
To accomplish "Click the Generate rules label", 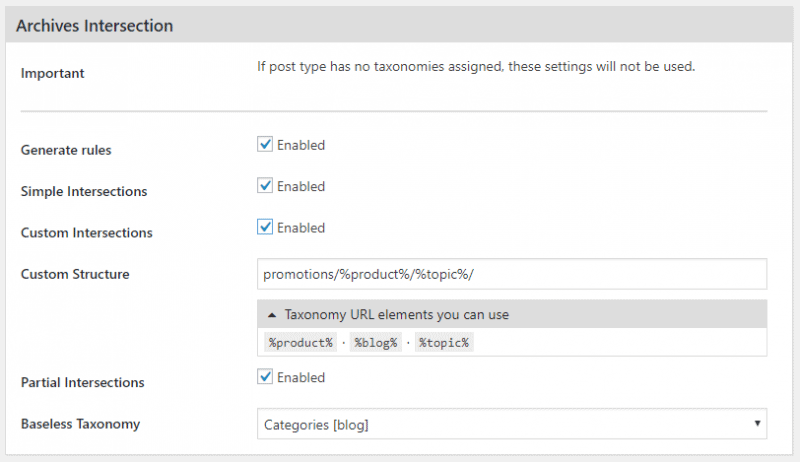I will [66, 150].
